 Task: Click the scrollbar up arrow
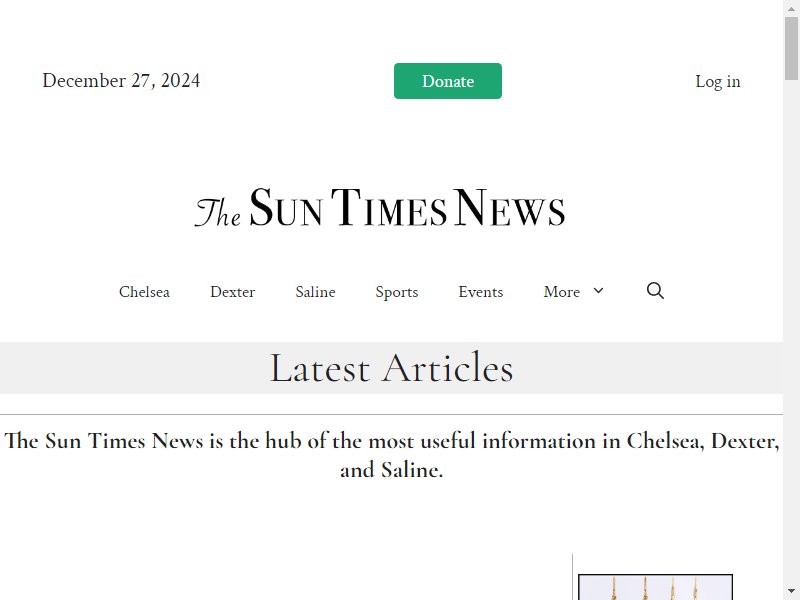[x=791, y=8]
